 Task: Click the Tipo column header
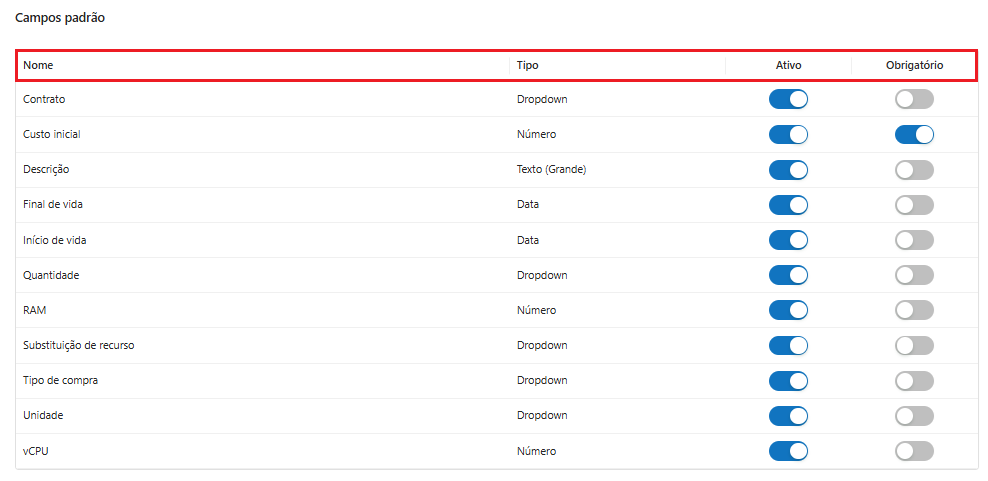pos(527,65)
